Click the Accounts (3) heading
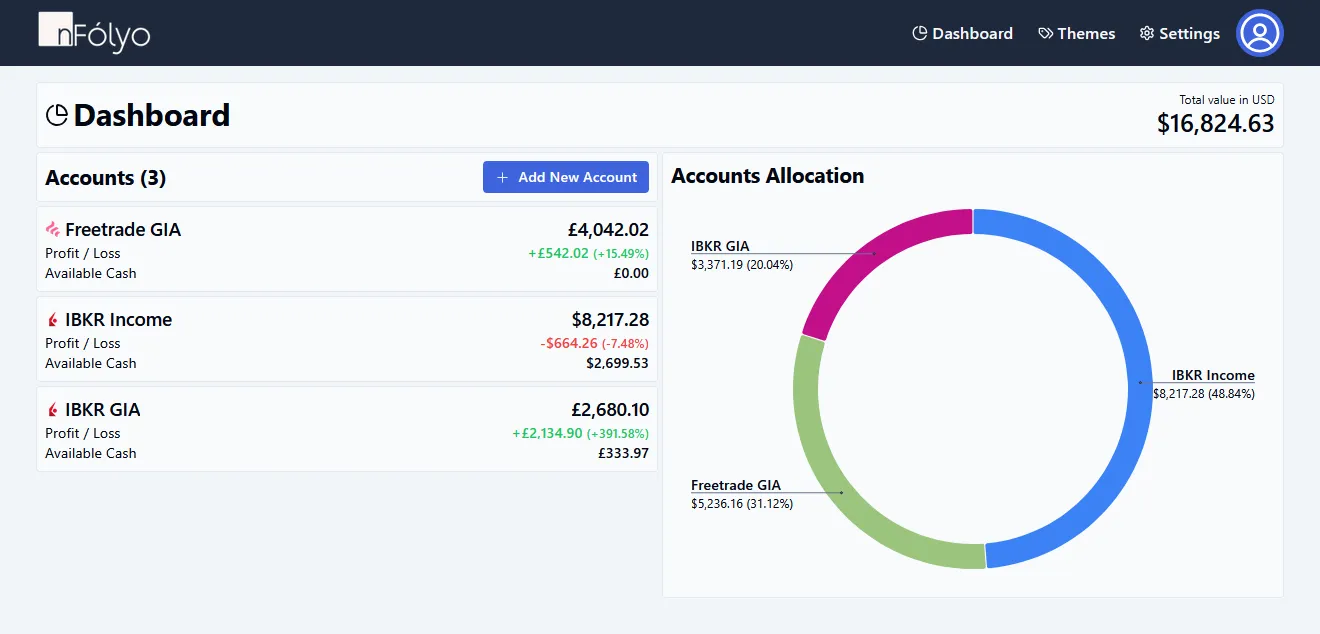The height and width of the screenshot is (634, 1320). 106,178
